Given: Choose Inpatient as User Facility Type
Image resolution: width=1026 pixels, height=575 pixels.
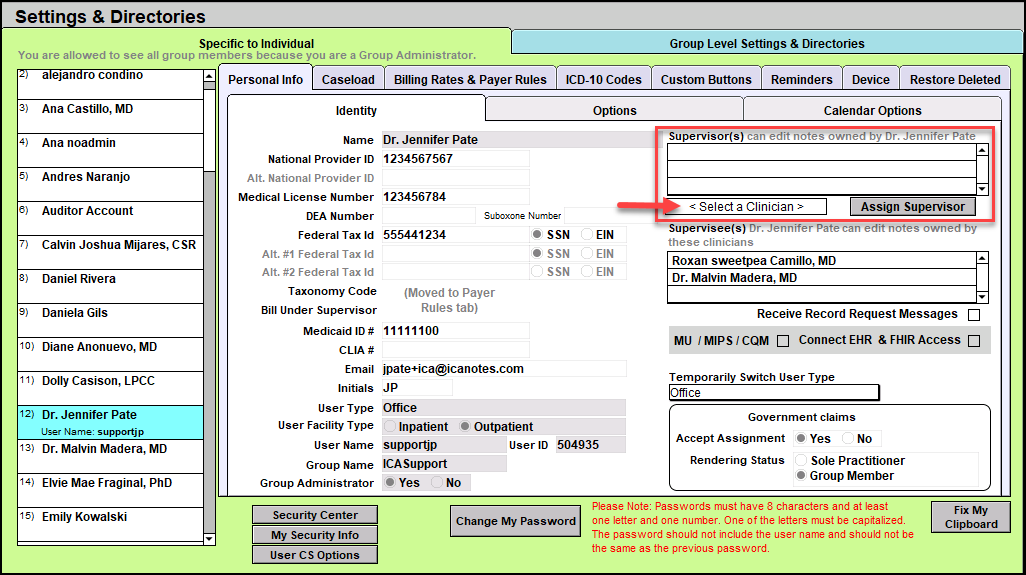Looking at the screenshot, I should (x=390, y=427).
